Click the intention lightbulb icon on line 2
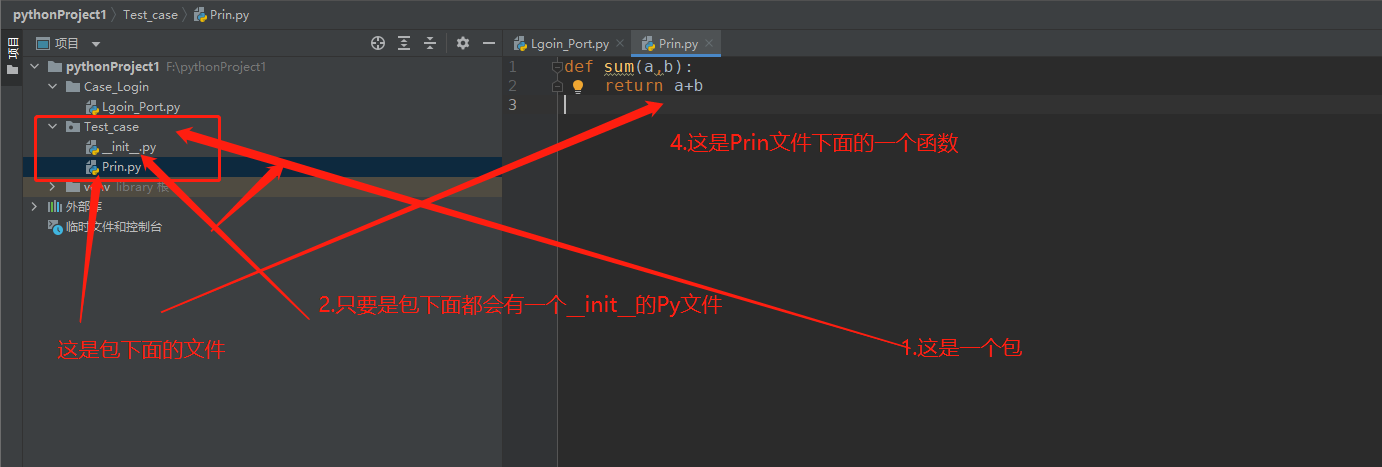Image resolution: width=1382 pixels, height=467 pixels. click(577, 87)
